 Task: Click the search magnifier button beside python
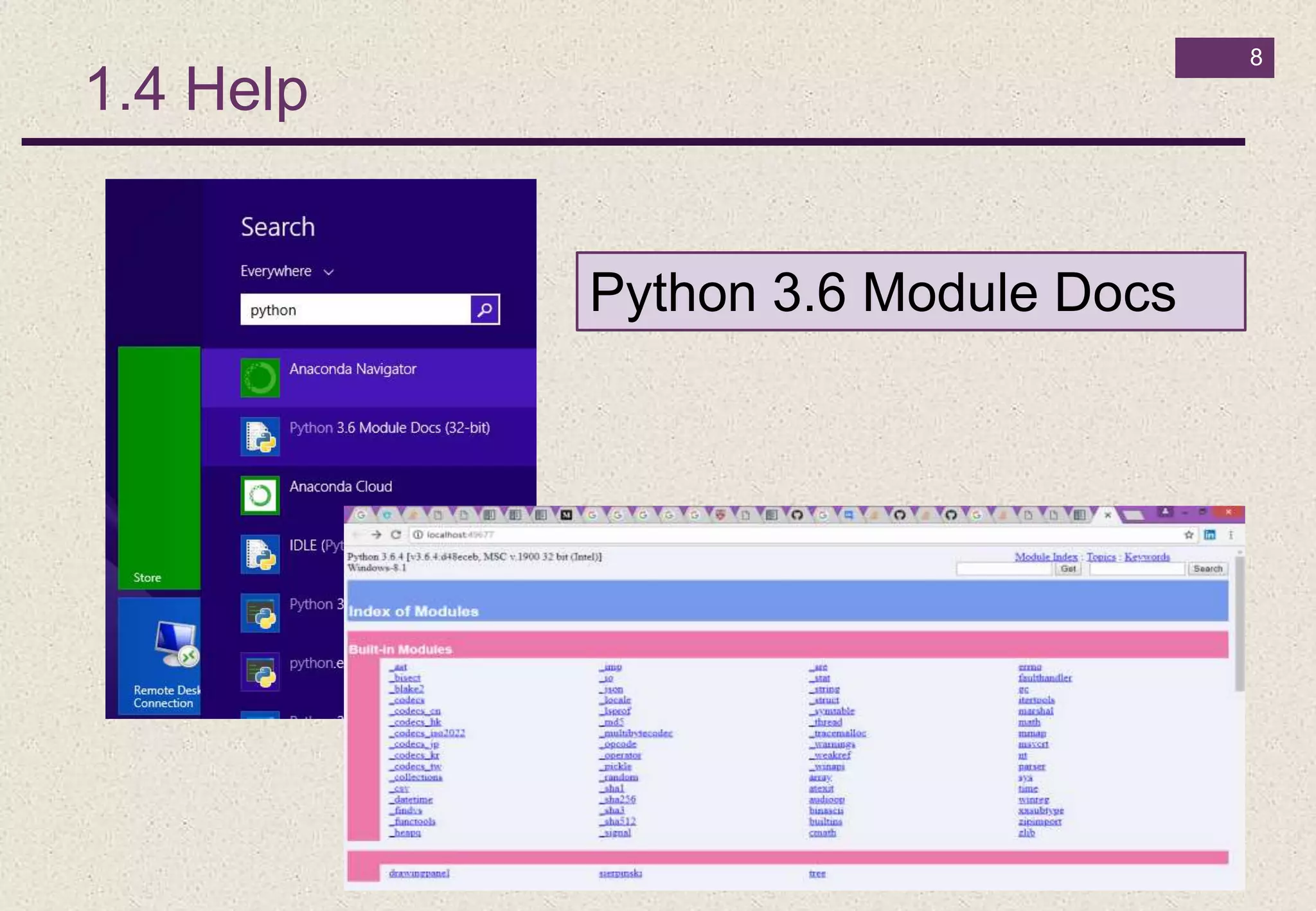pyautogui.click(x=485, y=310)
